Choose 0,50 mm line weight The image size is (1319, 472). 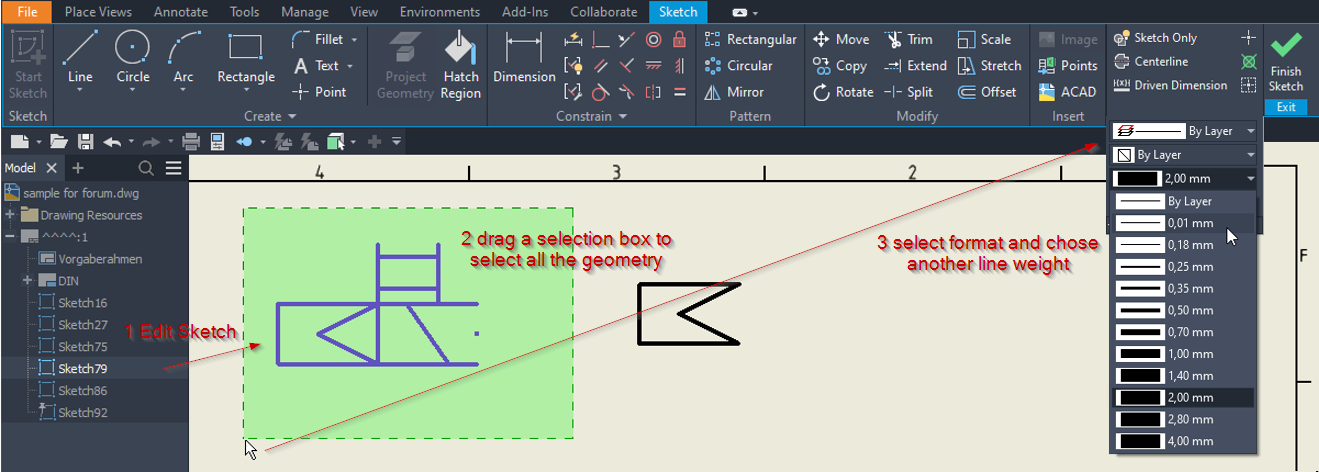pos(1183,310)
